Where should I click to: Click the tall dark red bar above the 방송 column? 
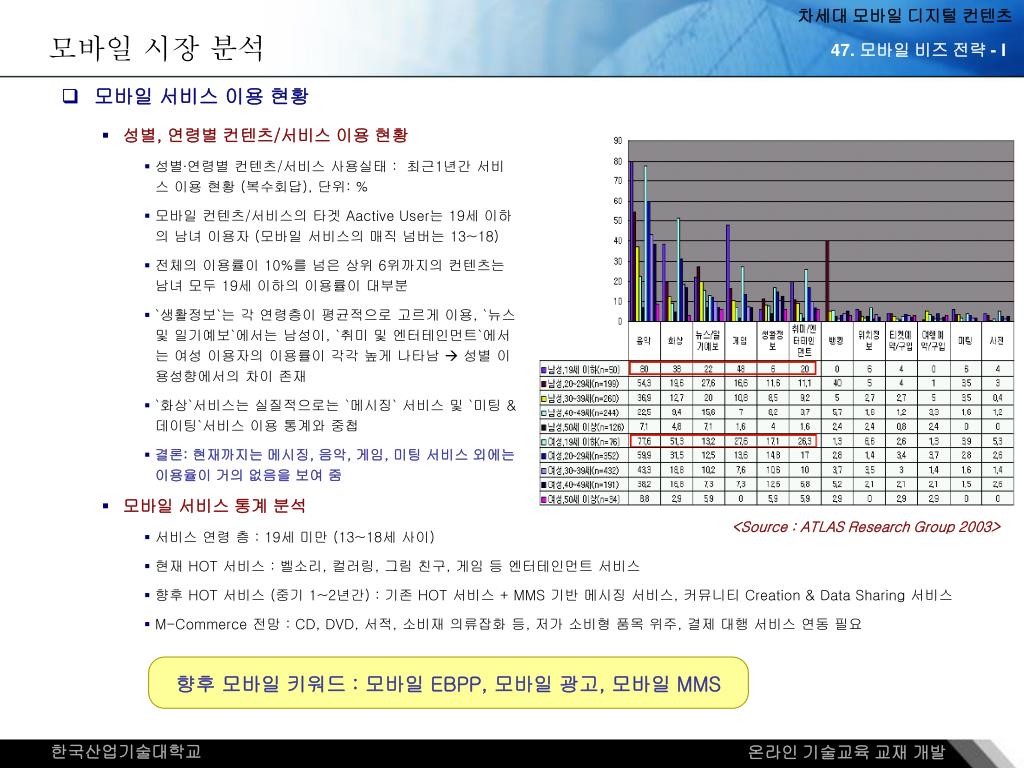point(827,281)
